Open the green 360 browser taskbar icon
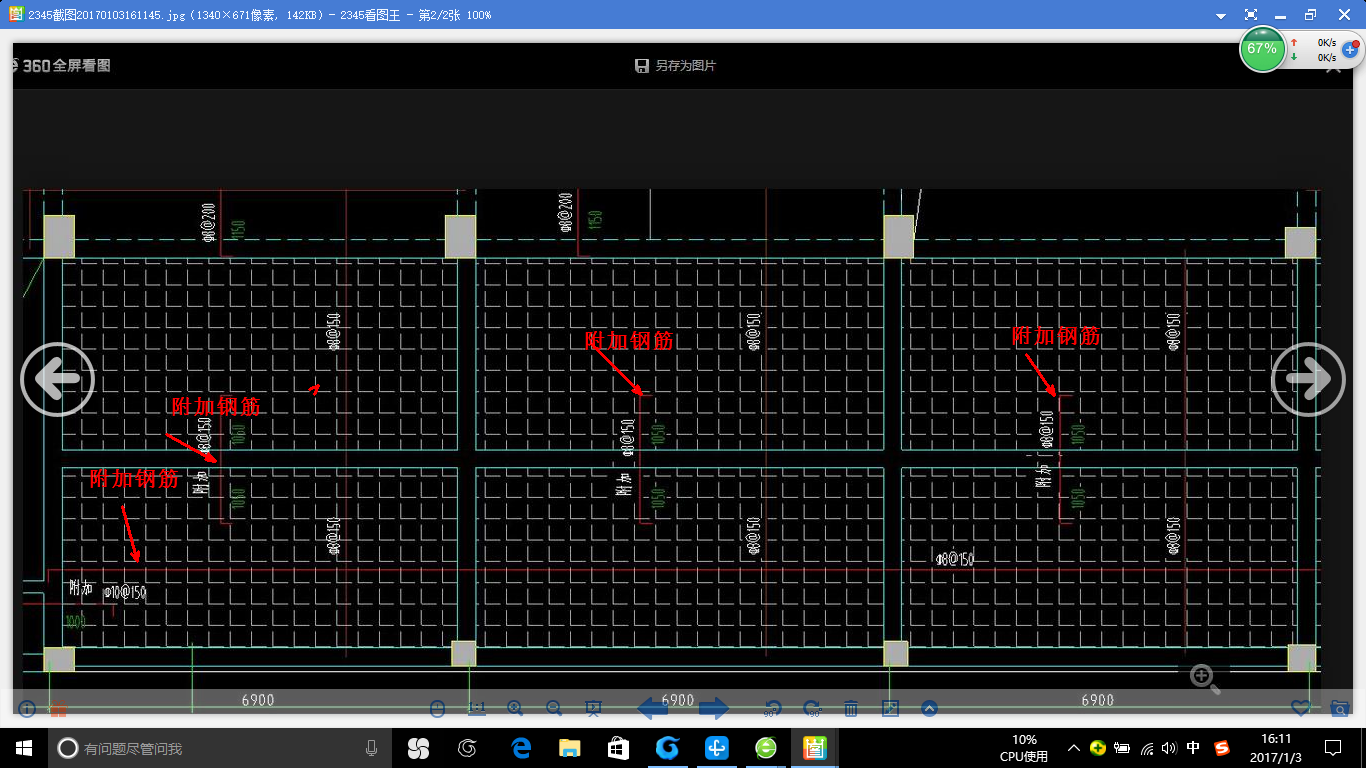Image resolution: width=1366 pixels, height=768 pixels. coord(766,748)
